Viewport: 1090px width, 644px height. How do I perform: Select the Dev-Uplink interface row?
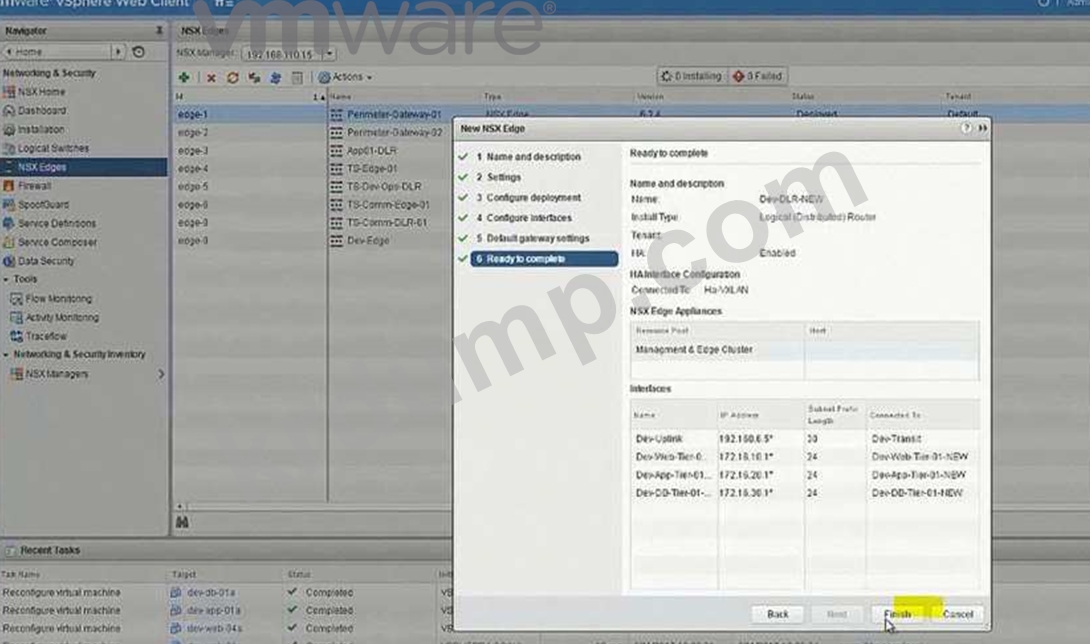coord(804,439)
